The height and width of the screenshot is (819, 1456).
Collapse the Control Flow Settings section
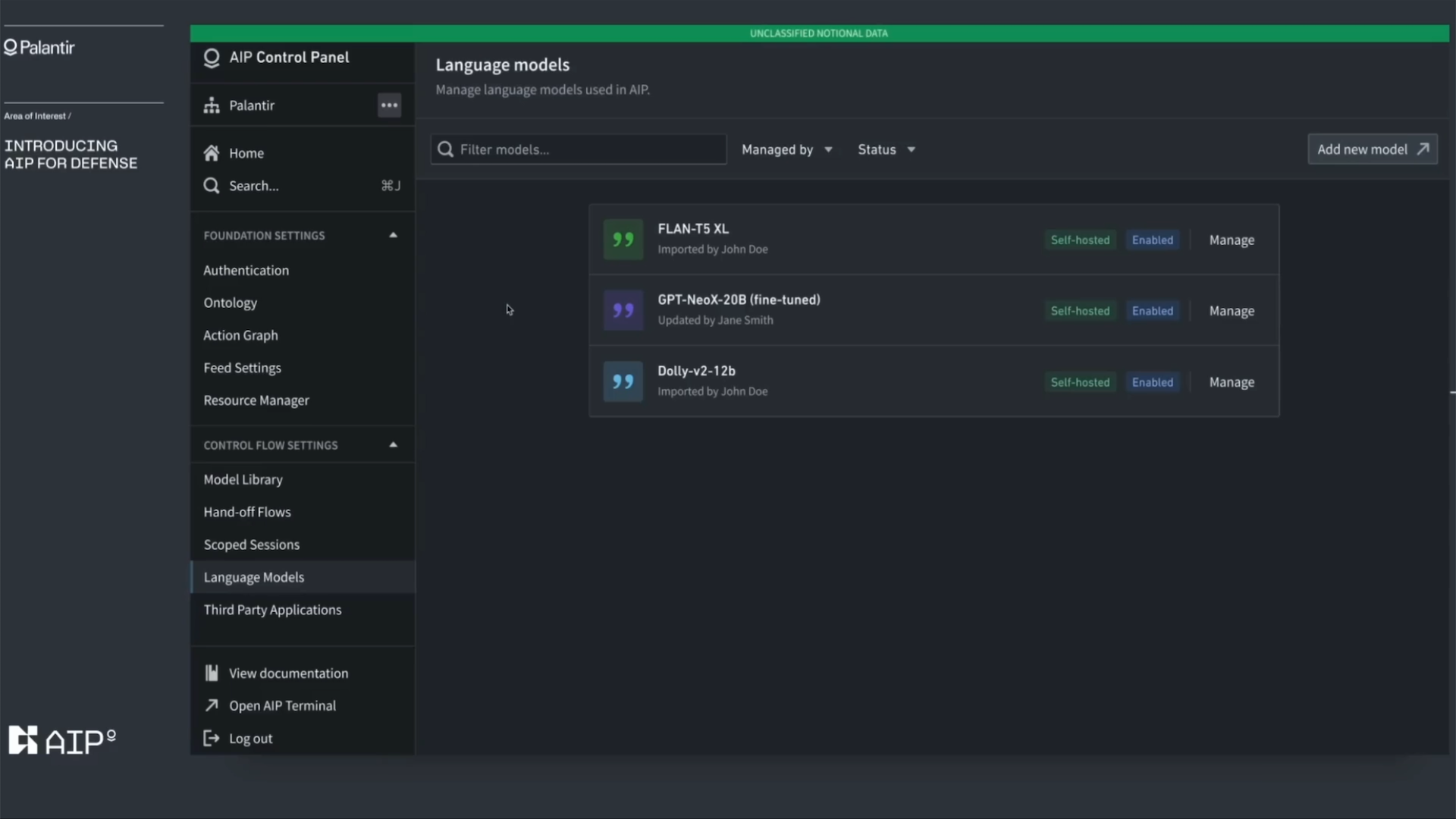(x=393, y=445)
